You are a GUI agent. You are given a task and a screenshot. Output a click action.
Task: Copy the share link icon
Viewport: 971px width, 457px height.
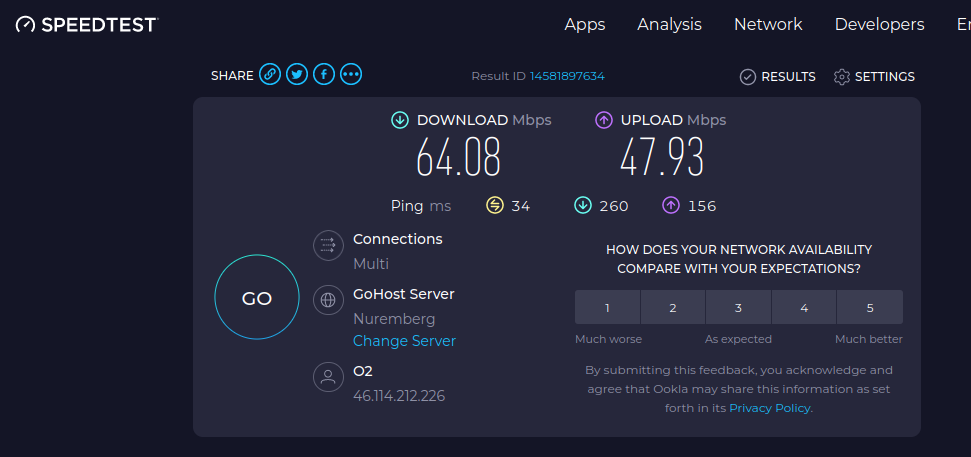[x=270, y=74]
